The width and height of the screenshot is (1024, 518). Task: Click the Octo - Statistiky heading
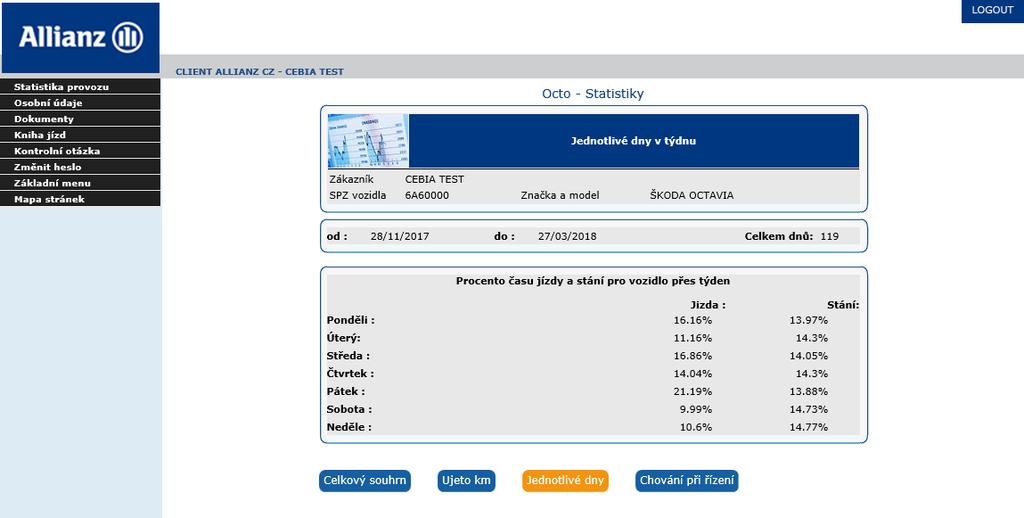pyautogui.click(x=593, y=93)
